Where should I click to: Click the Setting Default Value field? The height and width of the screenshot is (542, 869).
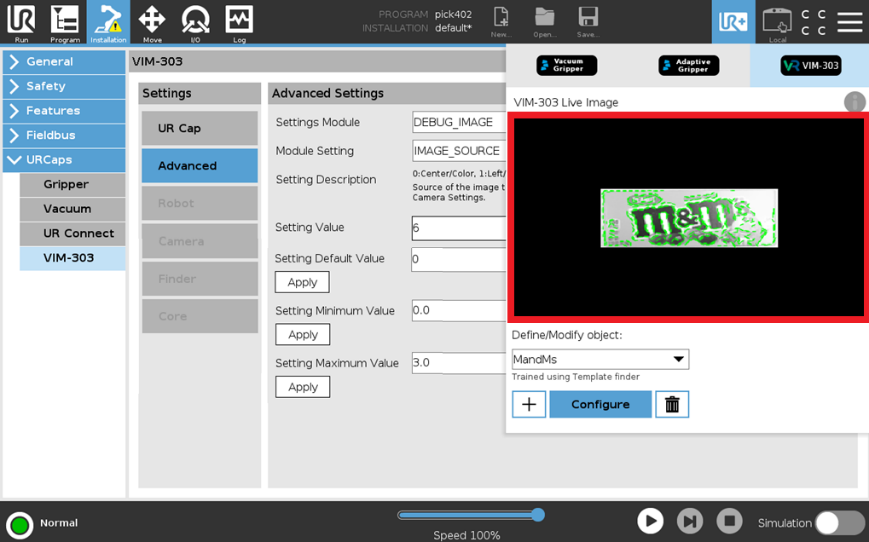pos(458,259)
